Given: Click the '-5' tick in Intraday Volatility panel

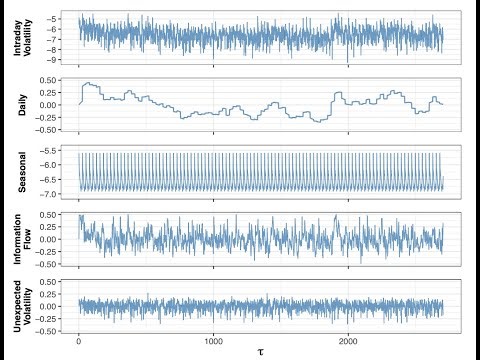Looking at the screenshot, I should point(52,19).
